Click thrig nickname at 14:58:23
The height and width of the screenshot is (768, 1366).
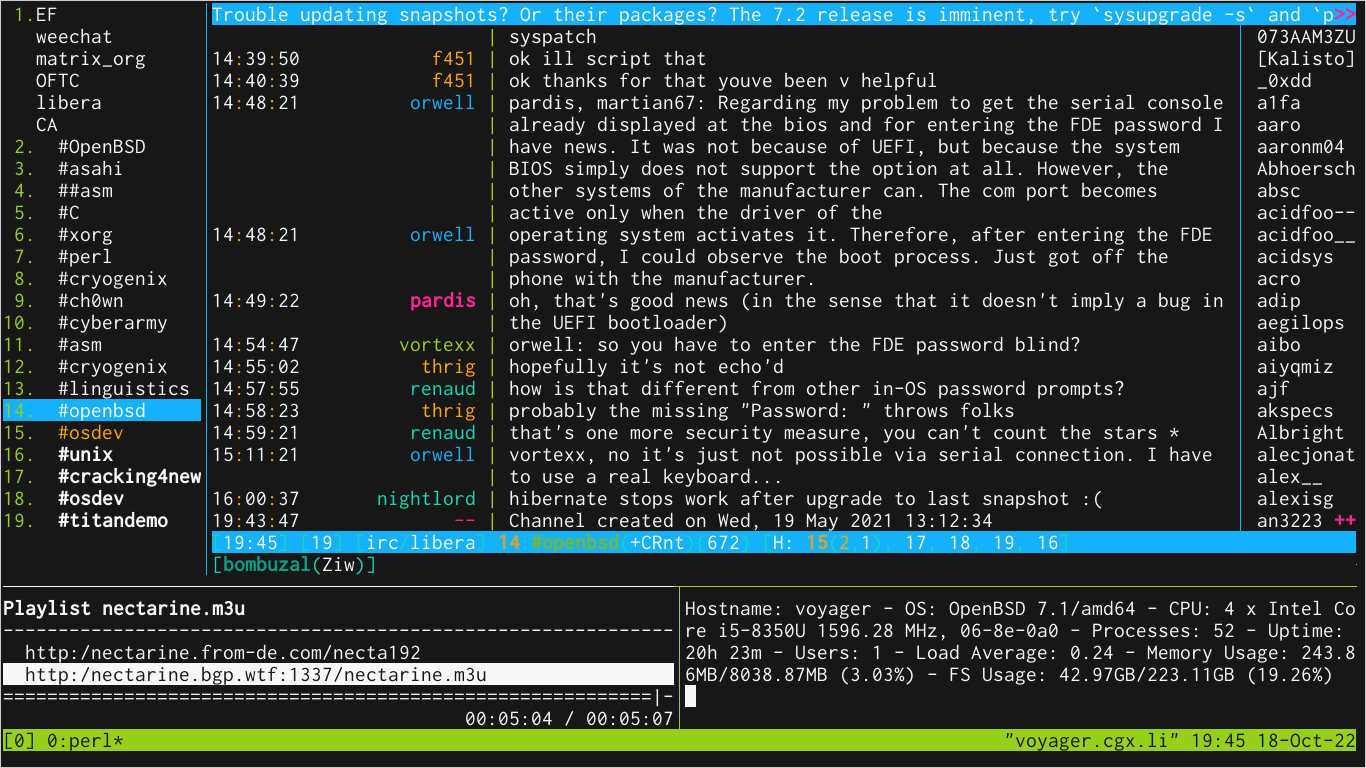pos(448,411)
